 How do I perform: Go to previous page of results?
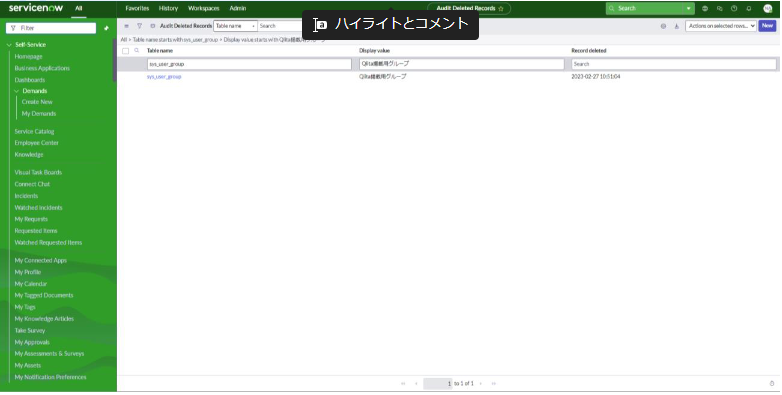pyautogui.click(x=416, y=384)
